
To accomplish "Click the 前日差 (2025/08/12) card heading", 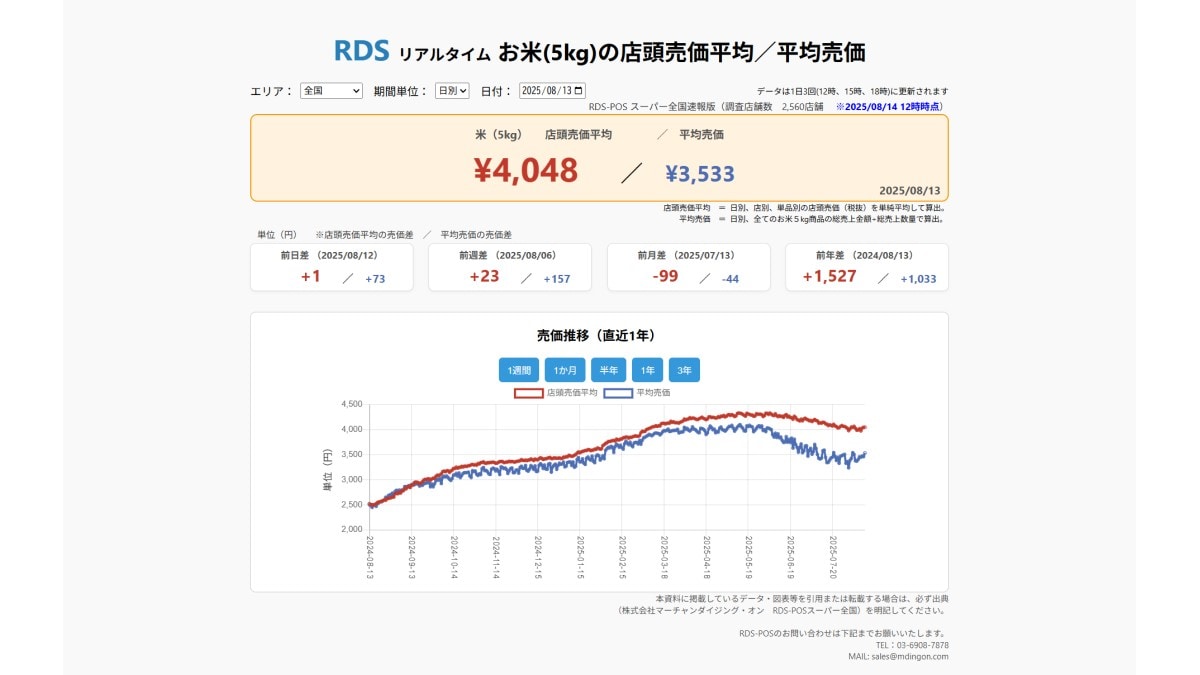I will [x=331, y=255].
